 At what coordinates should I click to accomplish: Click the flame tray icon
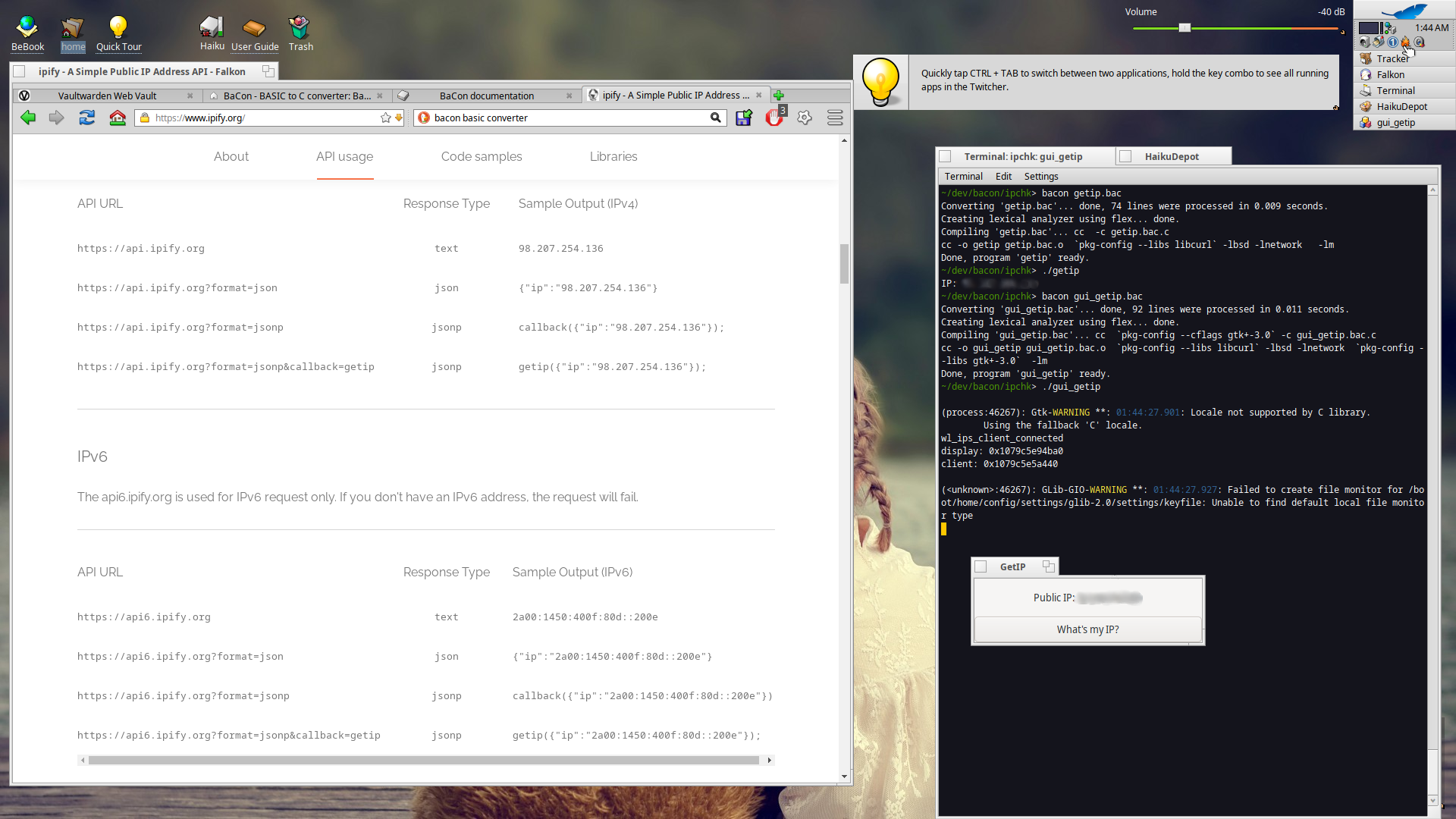coord(1405,42)
